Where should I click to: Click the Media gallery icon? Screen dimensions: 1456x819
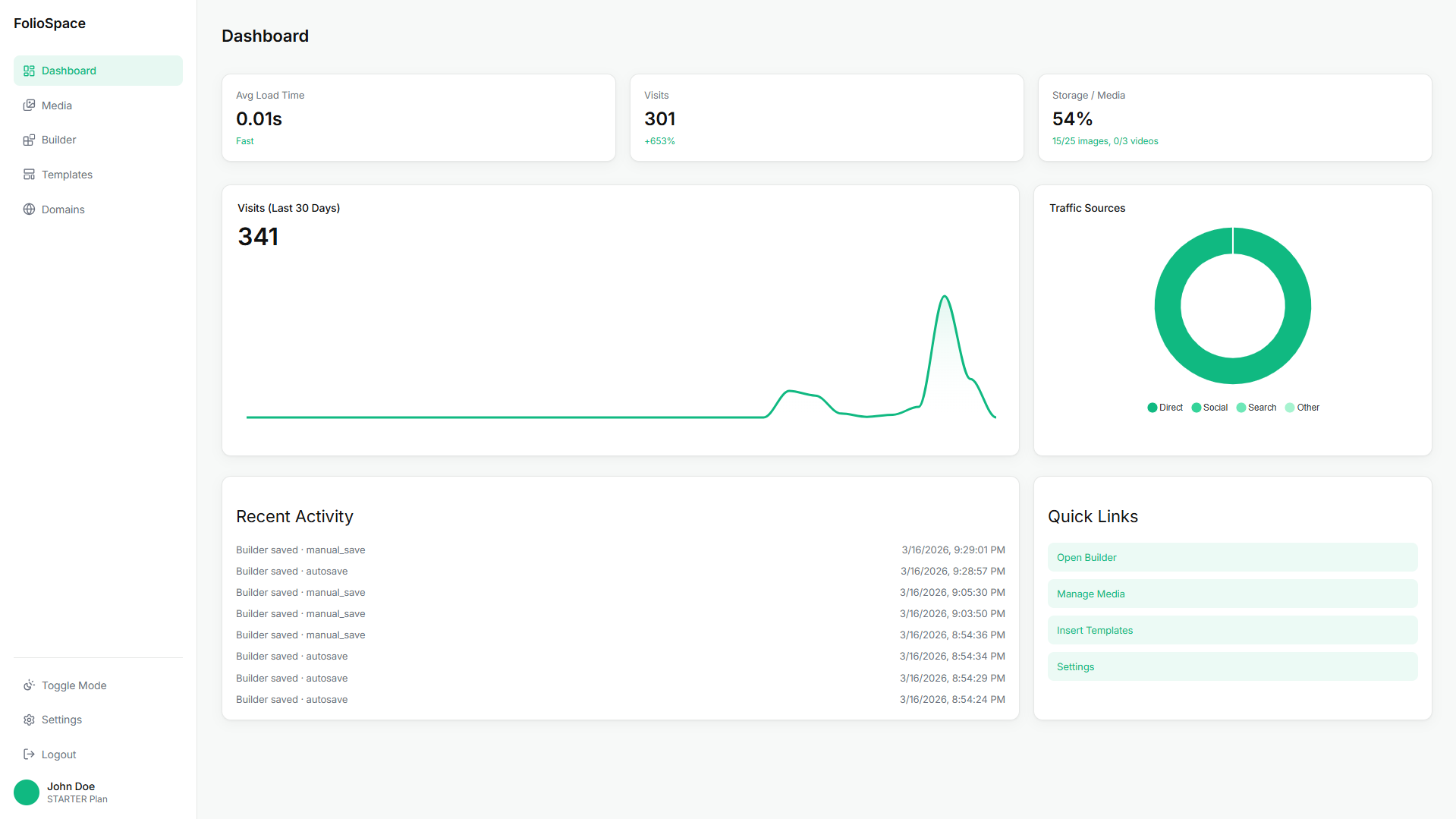pyautogui.click(x=29, y=106)
